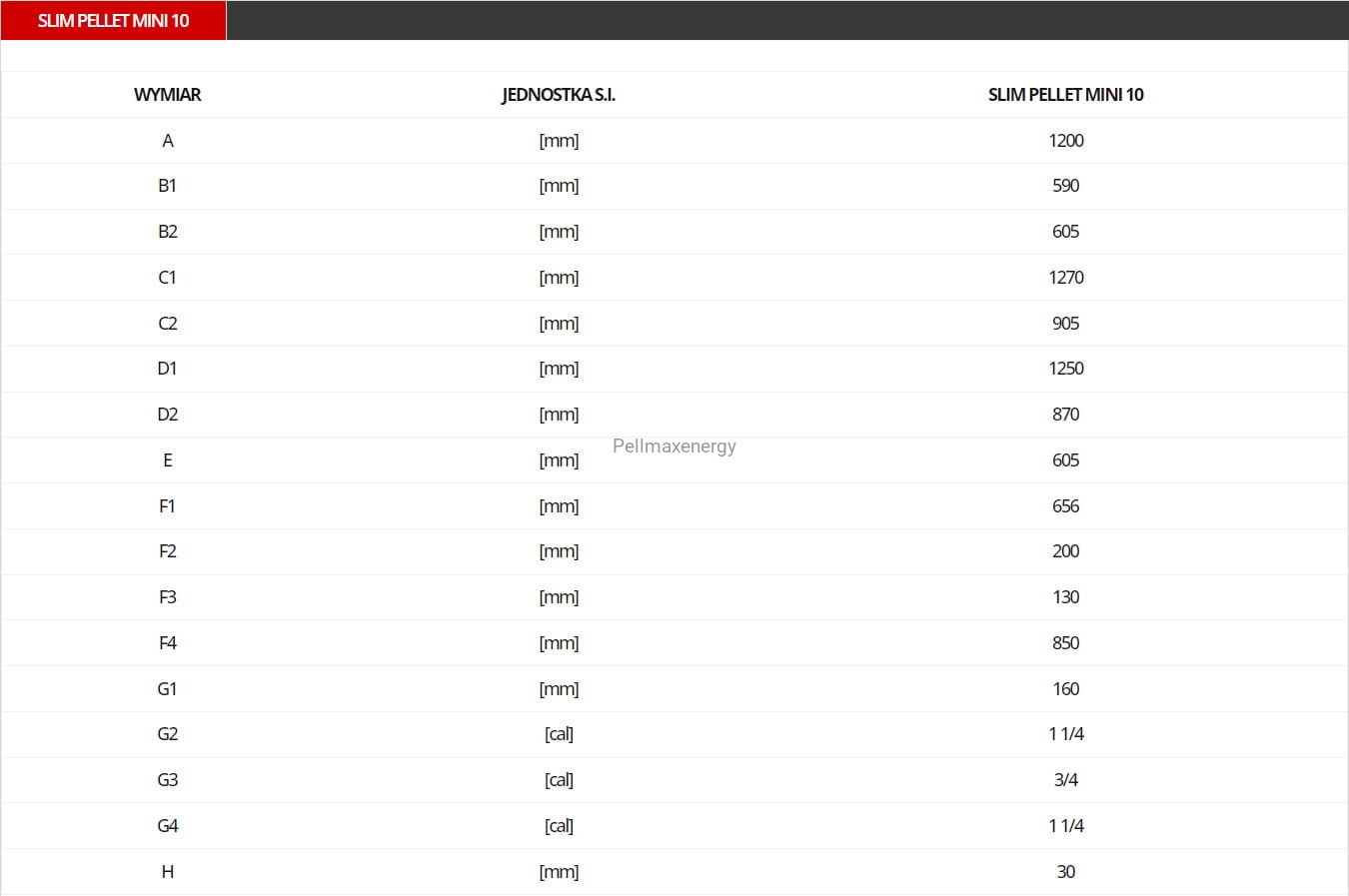This screenshot has width=1349, height=896.
Task: Click the 870 value in D2 row
Action: [x=1065, y=415]
